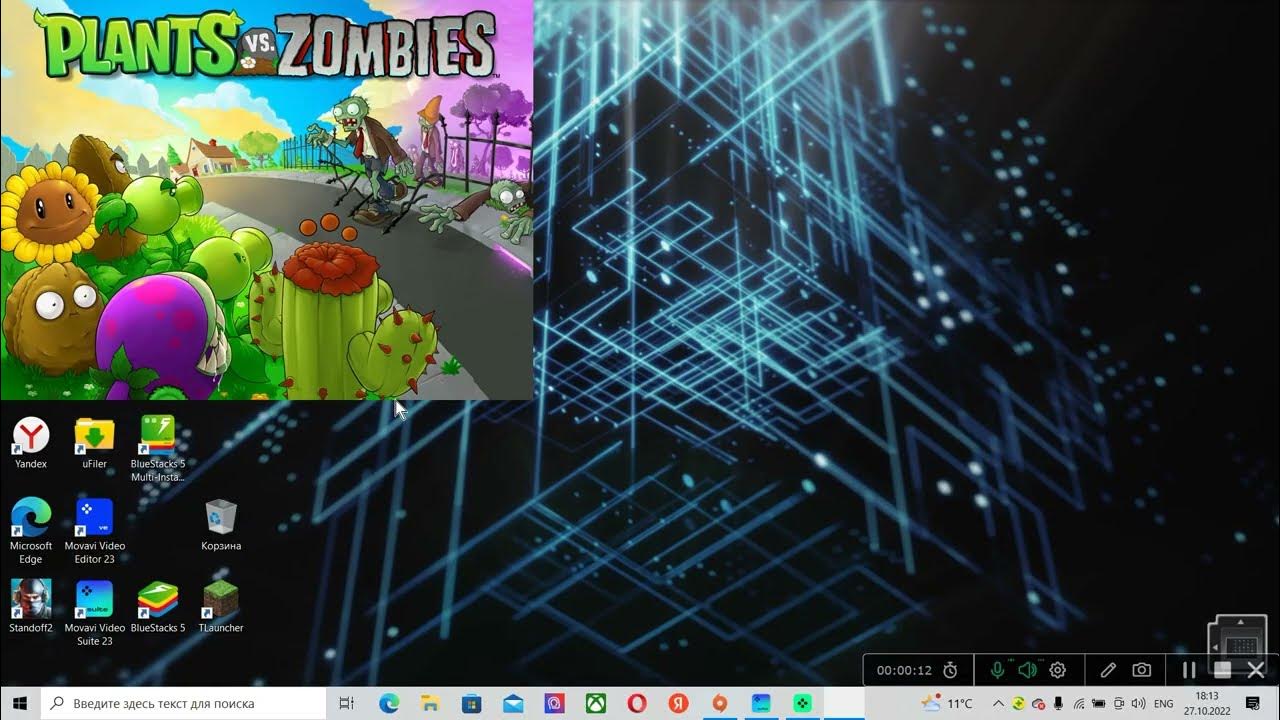
Task: Take a screenshot with the camera icon
Action: (x=1141, y=670)
